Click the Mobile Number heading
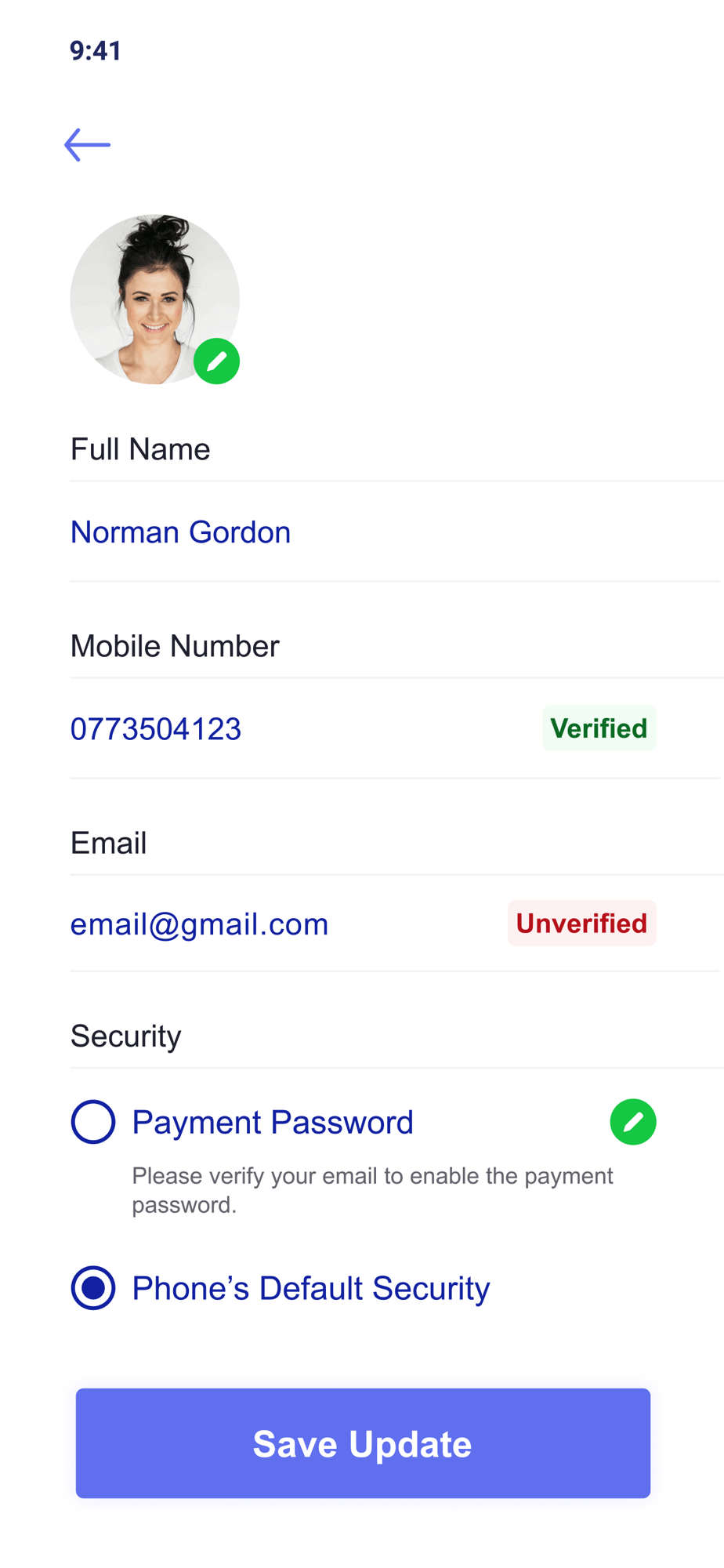 (175, 646)
